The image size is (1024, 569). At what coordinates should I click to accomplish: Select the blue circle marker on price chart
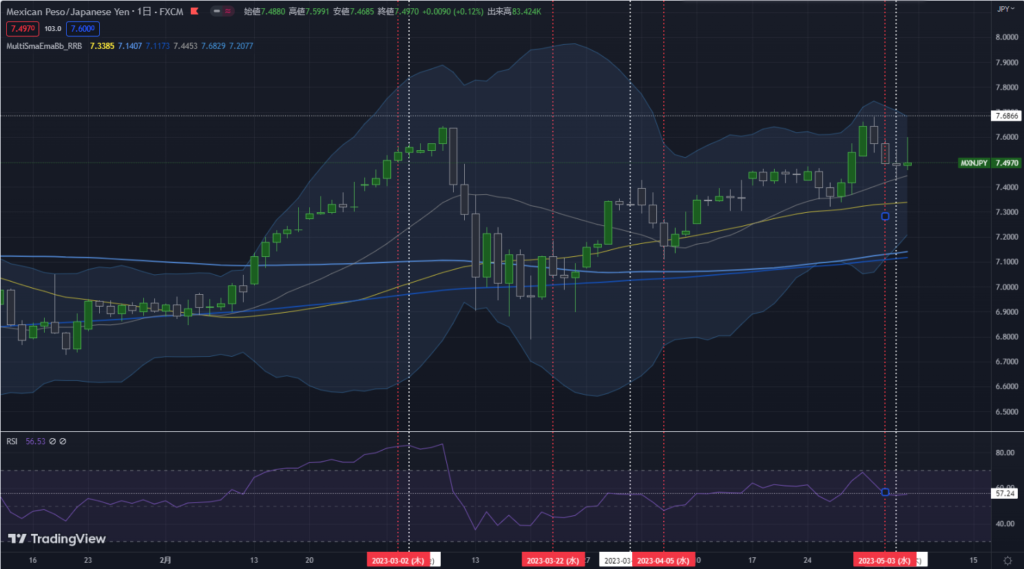tap(885, 216)
